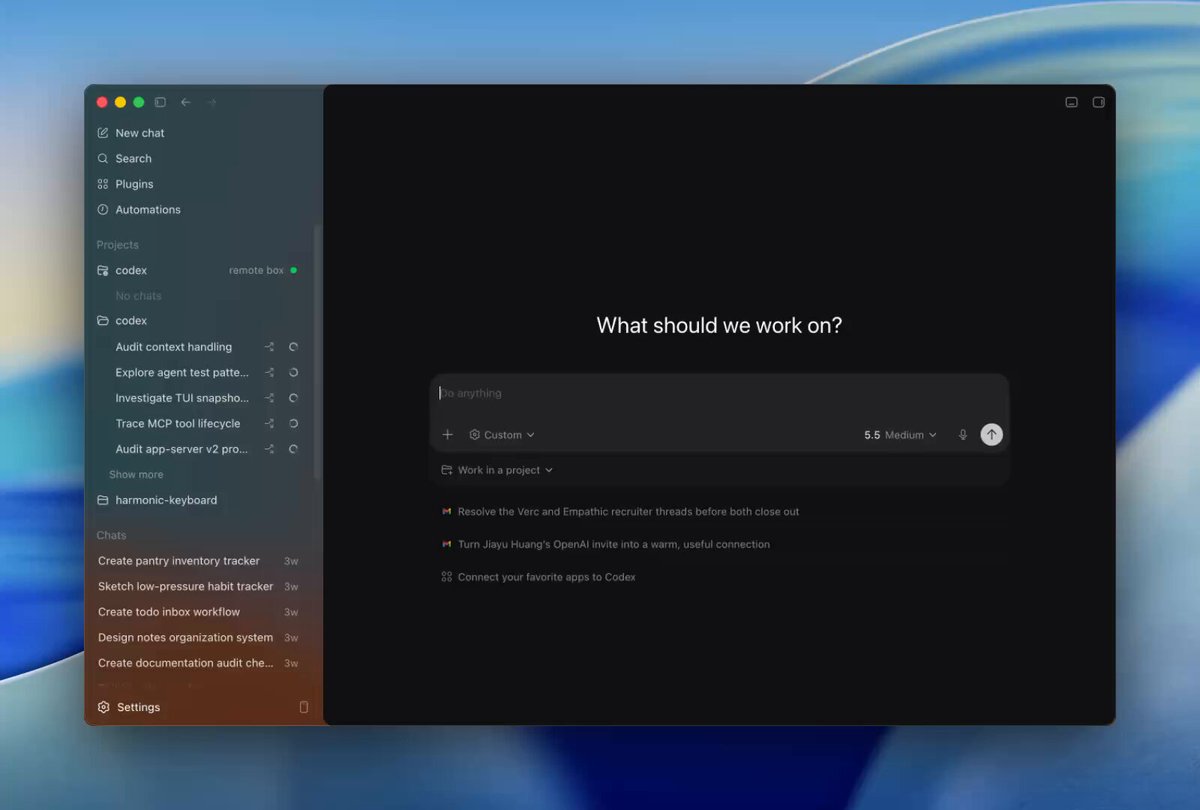Image resolution: width=1200 pixels, height=810 pixels.
Task: Click spinner icon on Audit app-server v2 row
Action: pos(293,449)
